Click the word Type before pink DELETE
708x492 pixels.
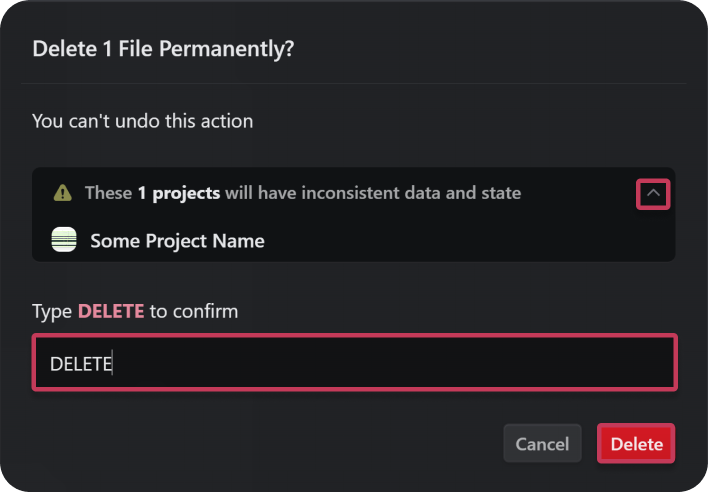[52, 311]
